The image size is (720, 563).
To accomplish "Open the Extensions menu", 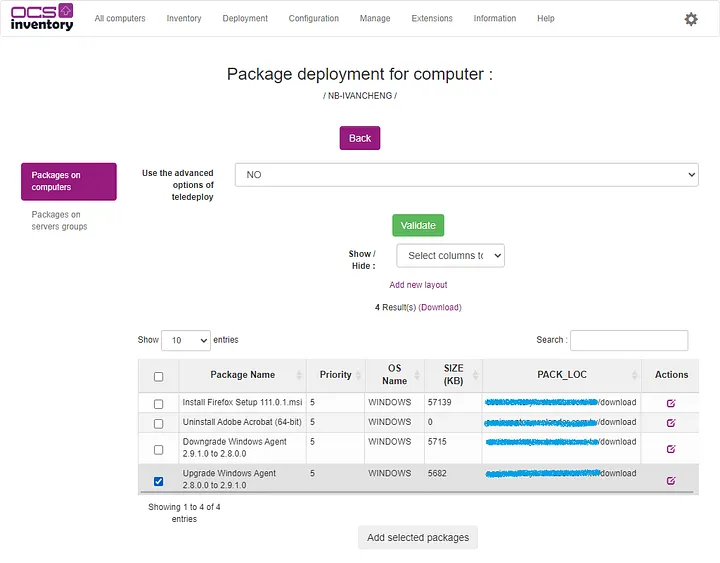I will pyautogui.click(x=432, y=18).
